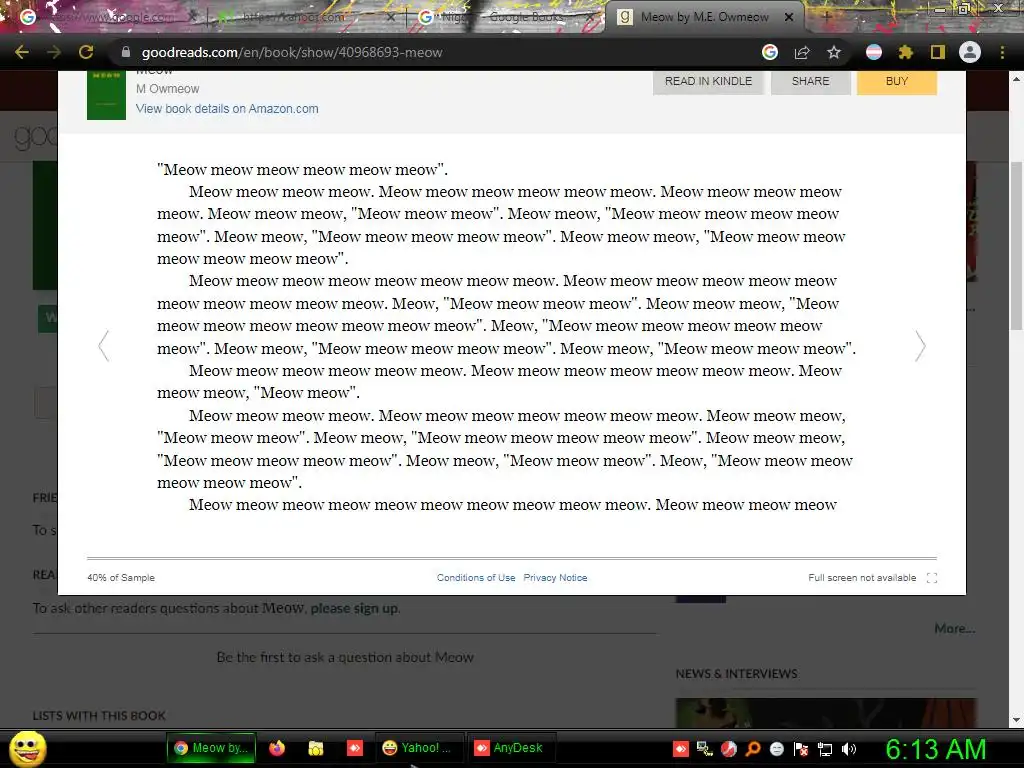Viewport: 1024px width, 768px height.
Task: Click the address bar URL
Action: 292,52
